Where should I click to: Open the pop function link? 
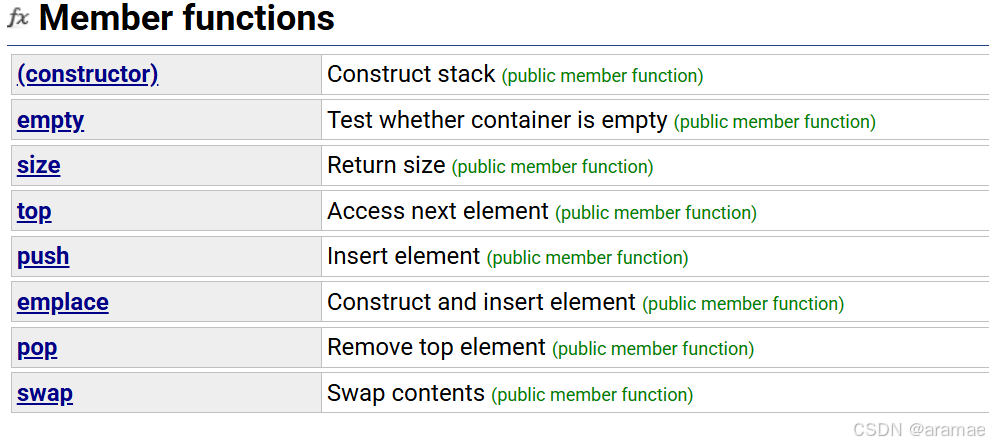point(37,347)
